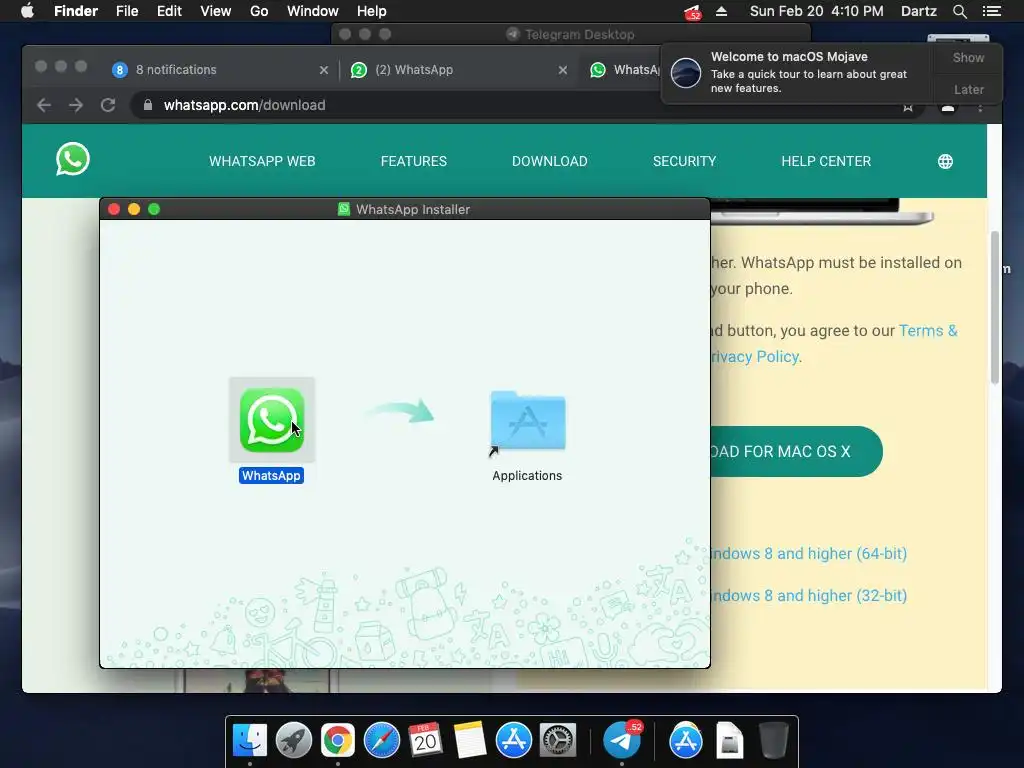Click Telegram Desktop window title
1024x768 pixels.
[x=579, y=34]
